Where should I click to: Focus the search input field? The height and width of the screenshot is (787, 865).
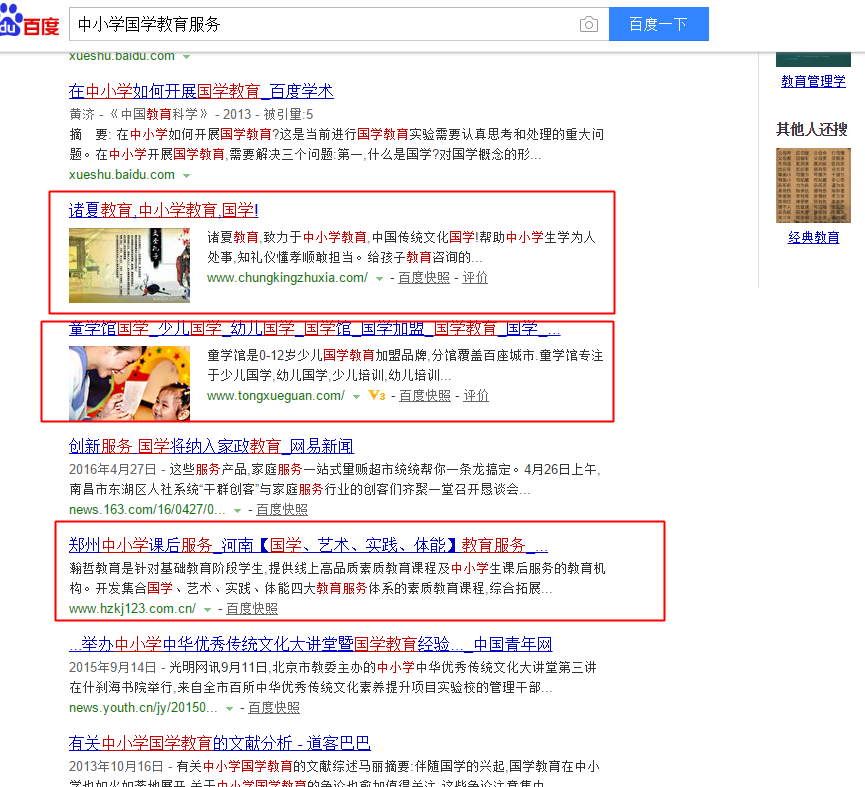click(x=325, y=24)
